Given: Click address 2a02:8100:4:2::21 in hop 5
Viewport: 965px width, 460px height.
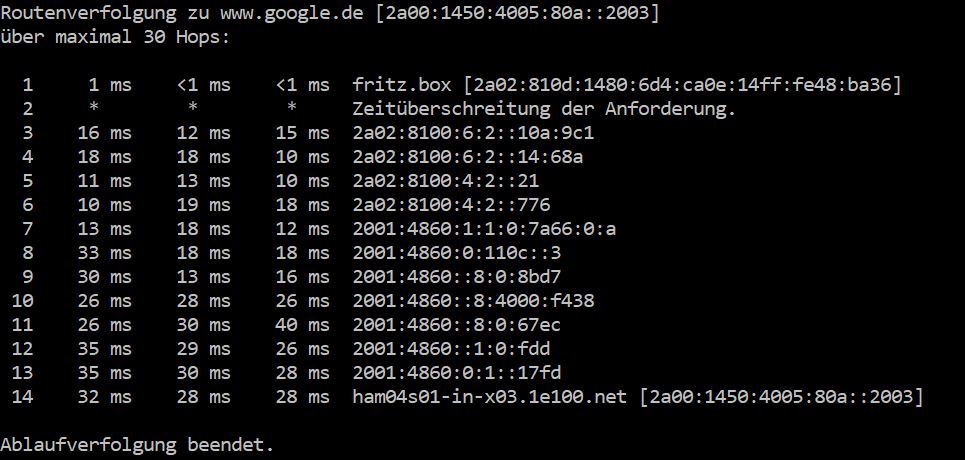Looking at the screenshot, I should 446,181.
